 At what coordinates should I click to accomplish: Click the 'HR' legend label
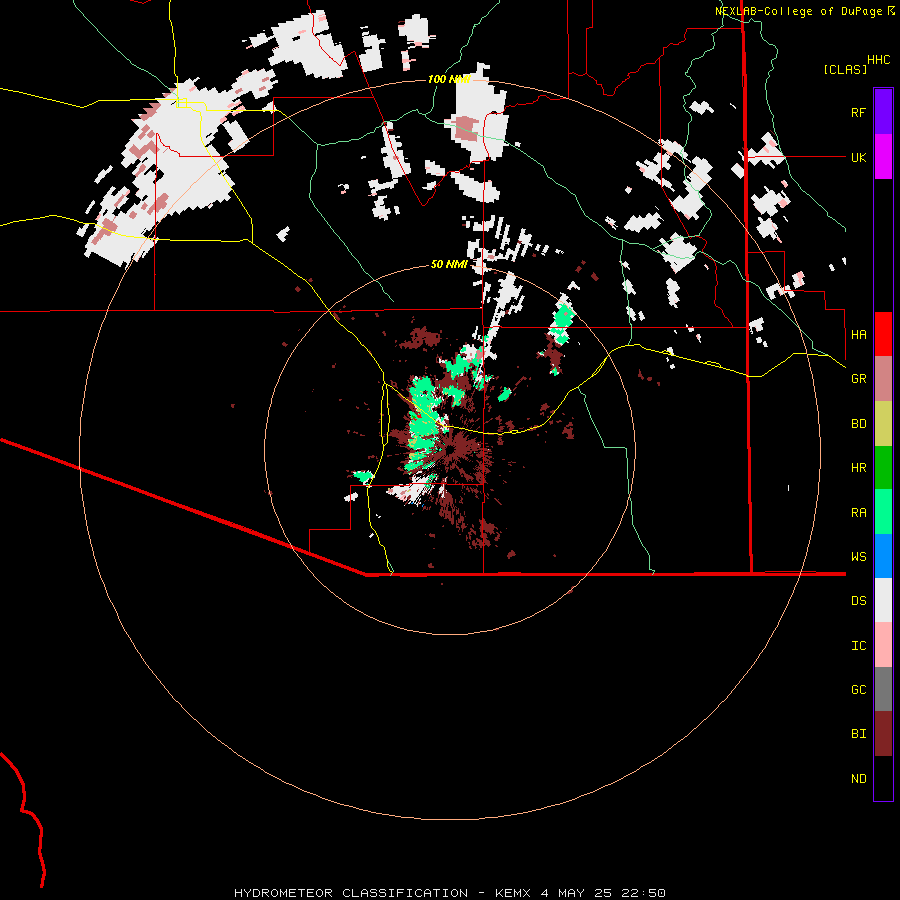(x=858, y=468)
